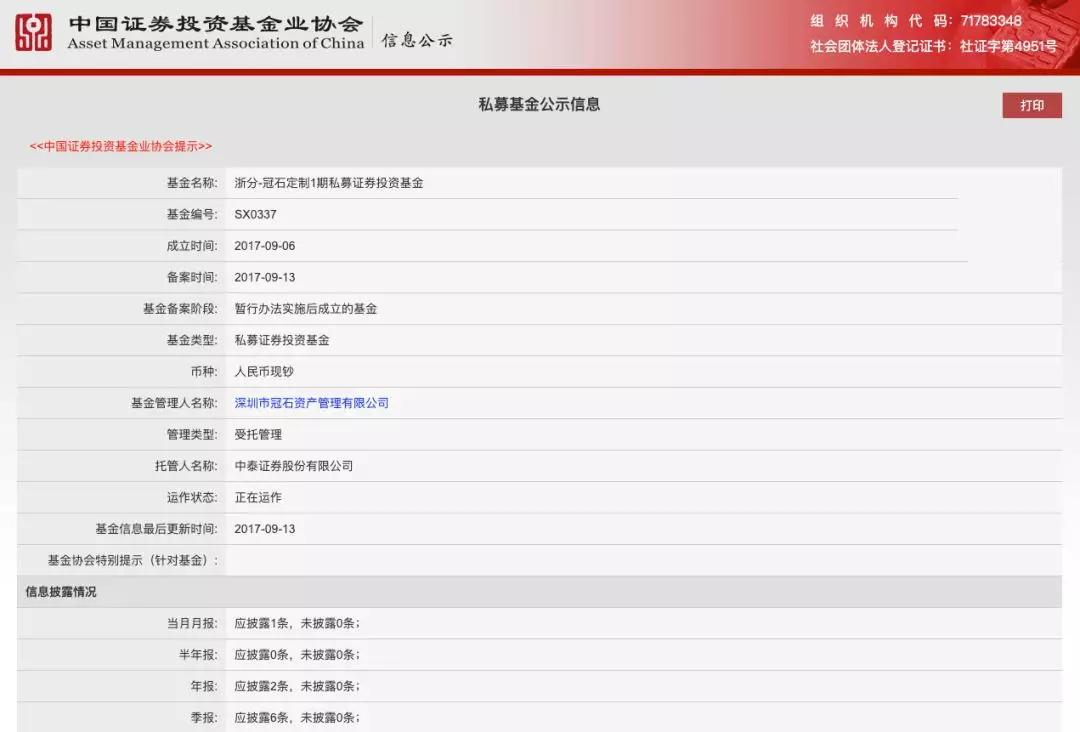
Task: Select the 半年报 disclosure value
Action: tap(296, 655)
